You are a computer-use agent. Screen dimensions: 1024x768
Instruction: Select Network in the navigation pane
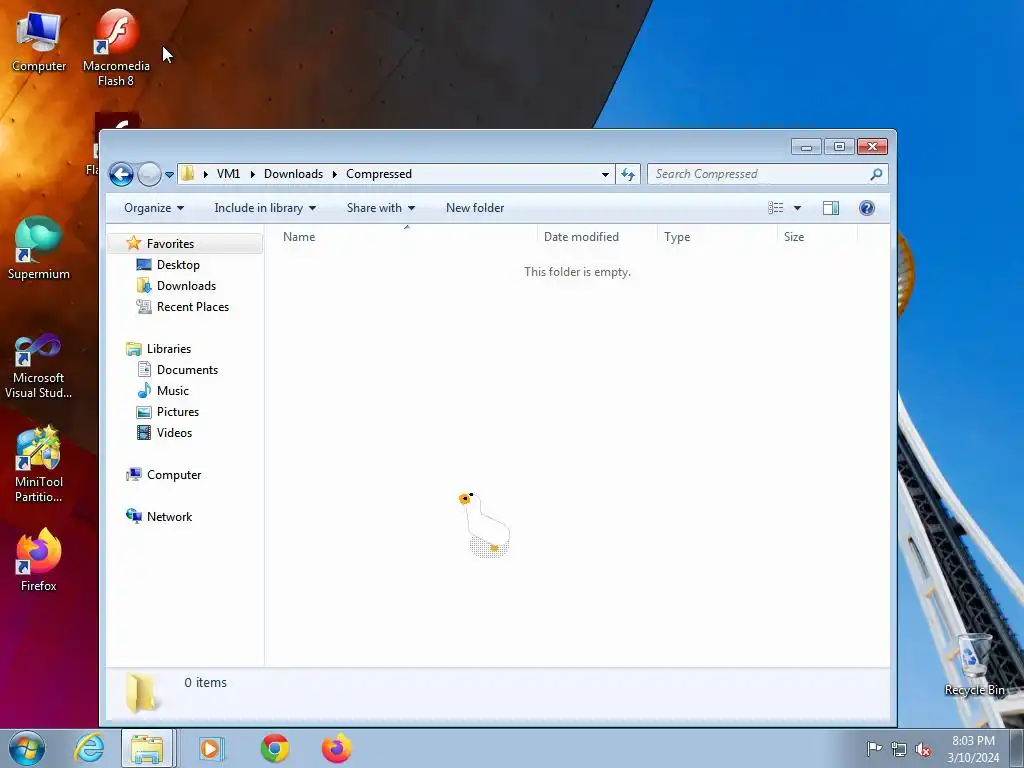click(169, 517)
